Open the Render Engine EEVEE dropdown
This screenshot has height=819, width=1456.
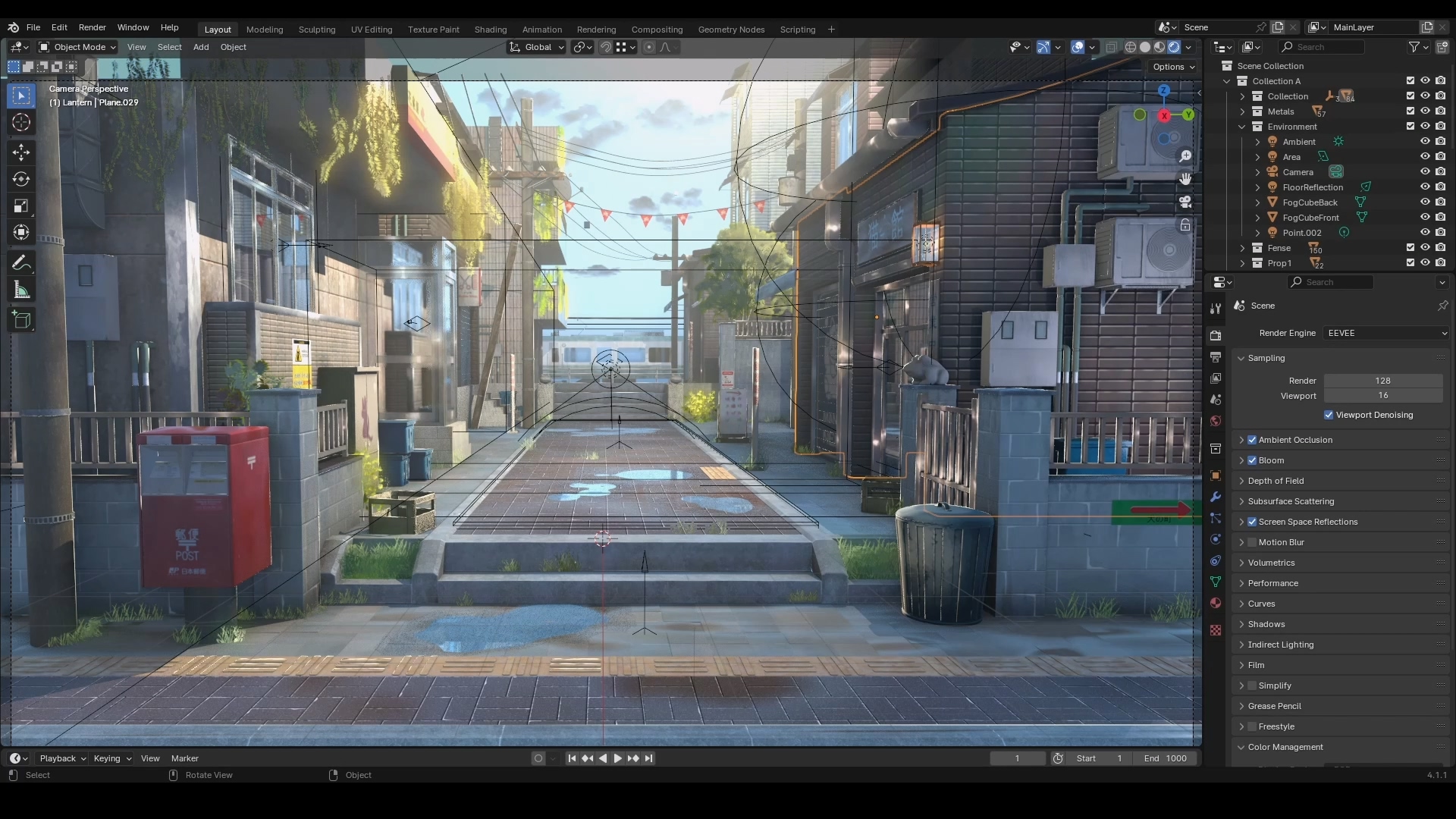[1386, 333]
